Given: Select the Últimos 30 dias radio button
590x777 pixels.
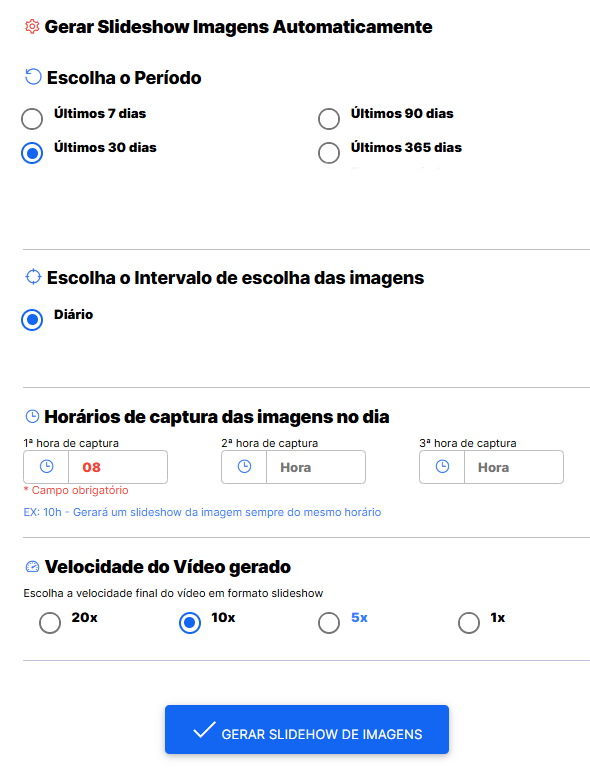Looking at the screenshot, I should [32, 153].
